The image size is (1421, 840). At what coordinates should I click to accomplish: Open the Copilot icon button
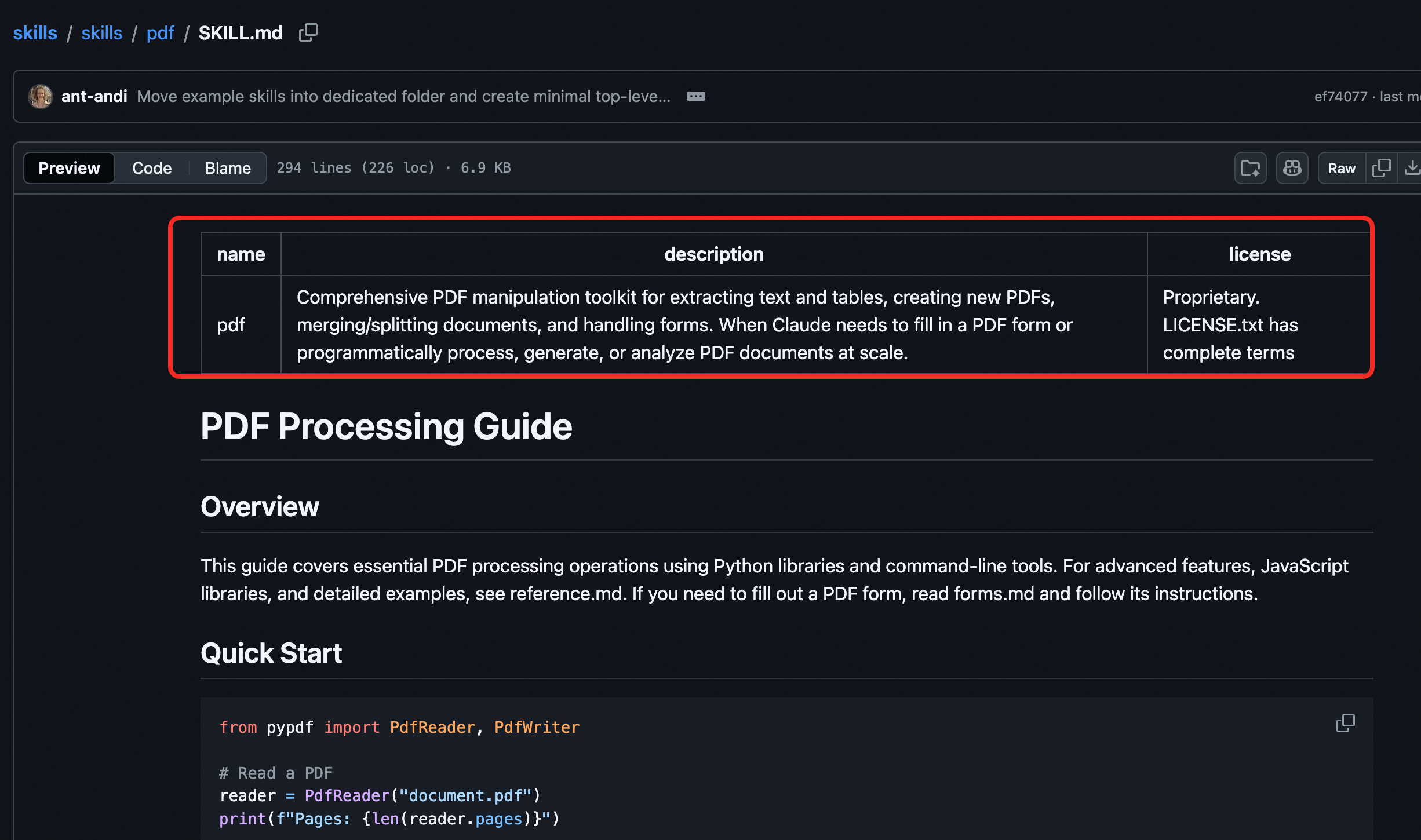[1292, 168]
